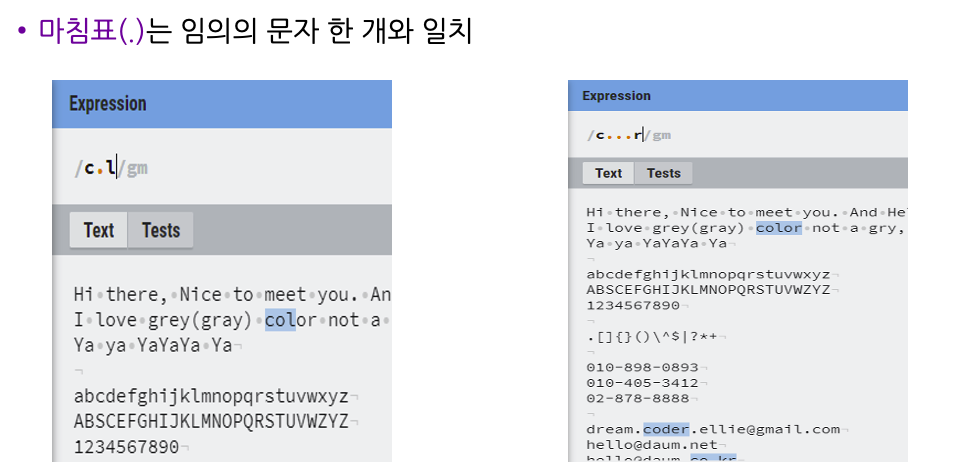Viewport: 954px width, 474px height.
Task: Click highlighted 'coder' match in email line
Action: click(666, 430)
